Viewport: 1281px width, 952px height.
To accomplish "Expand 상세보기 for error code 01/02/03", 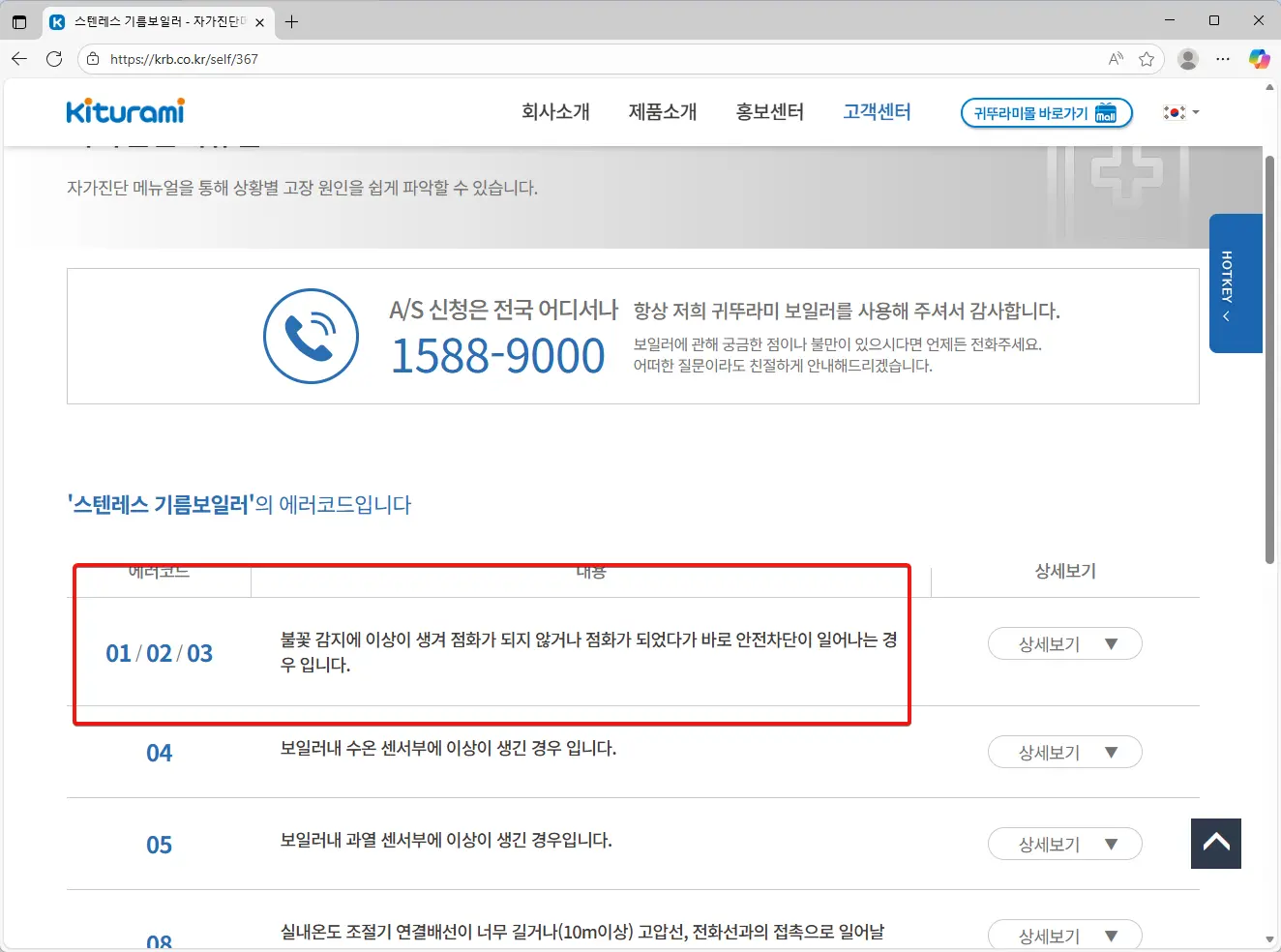I will point(1064,642).
